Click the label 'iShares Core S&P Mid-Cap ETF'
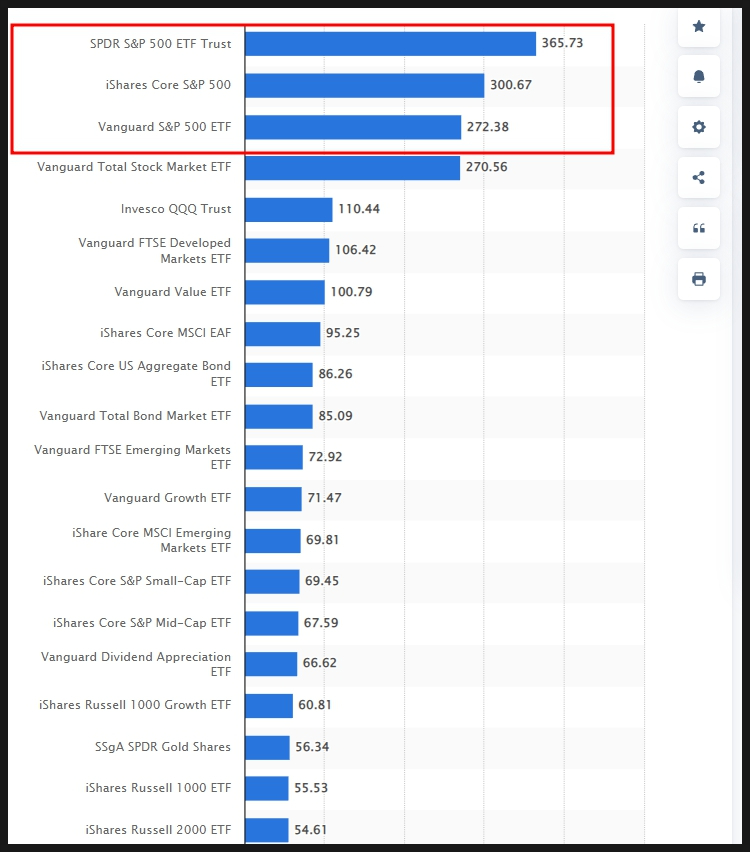The height and width of the screenshot is (852, 750). [x=142, y=623]
